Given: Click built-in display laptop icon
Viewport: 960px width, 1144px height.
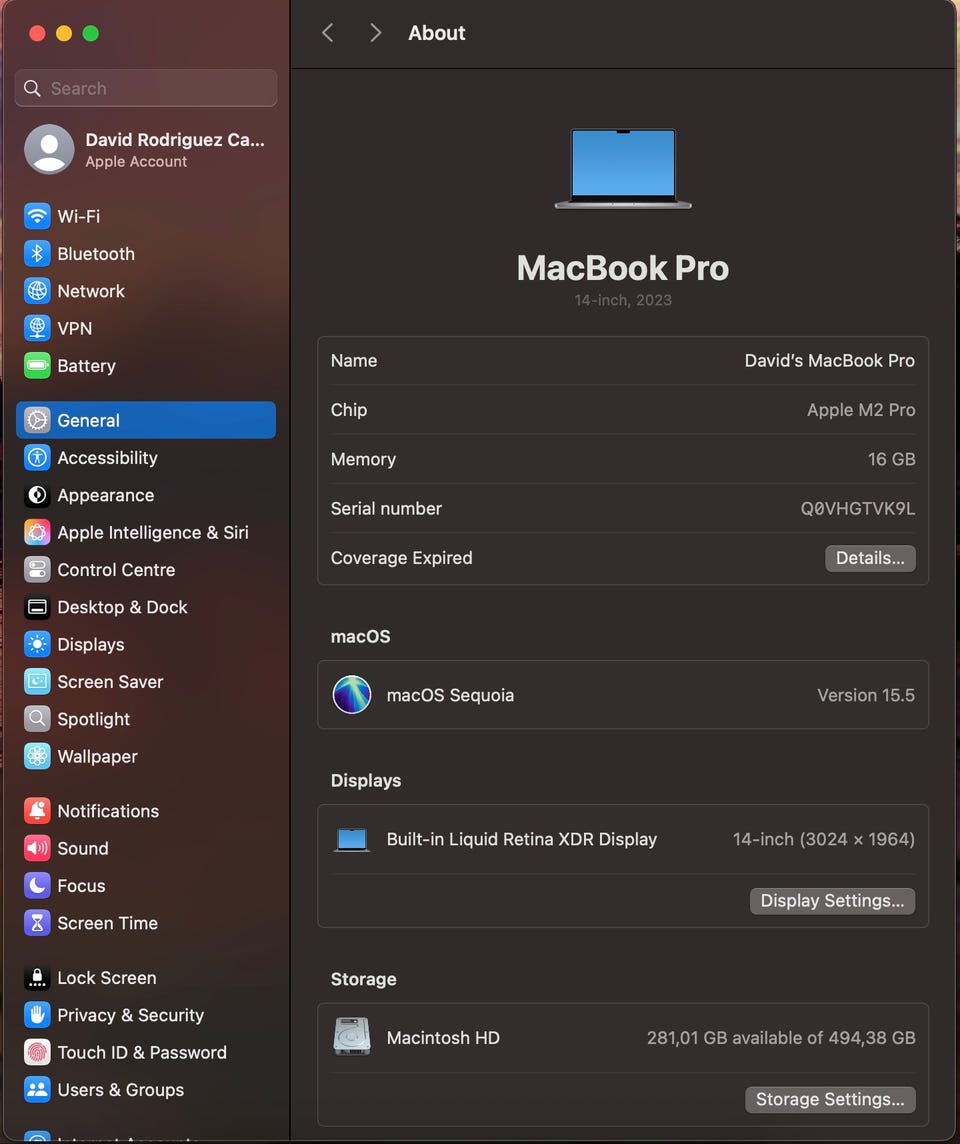Looking at the screenshot, I should pyautogui.click(x=352, y=840).
